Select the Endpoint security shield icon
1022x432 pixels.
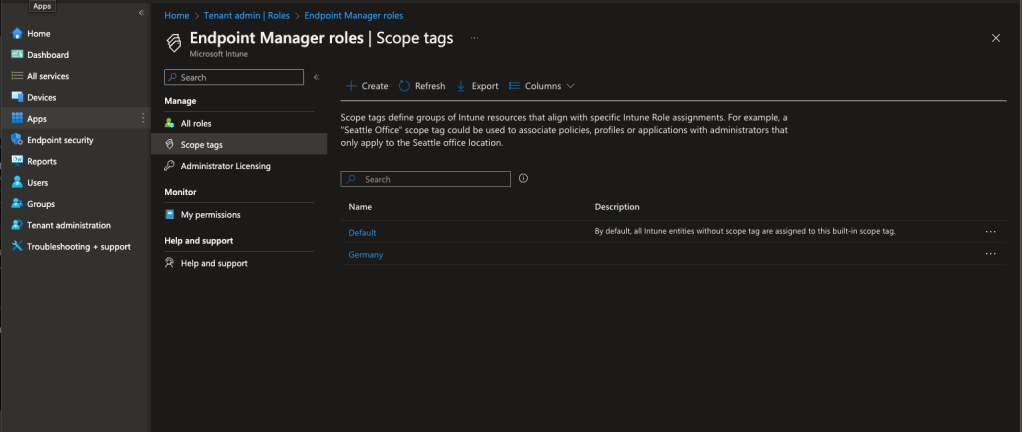17,140
